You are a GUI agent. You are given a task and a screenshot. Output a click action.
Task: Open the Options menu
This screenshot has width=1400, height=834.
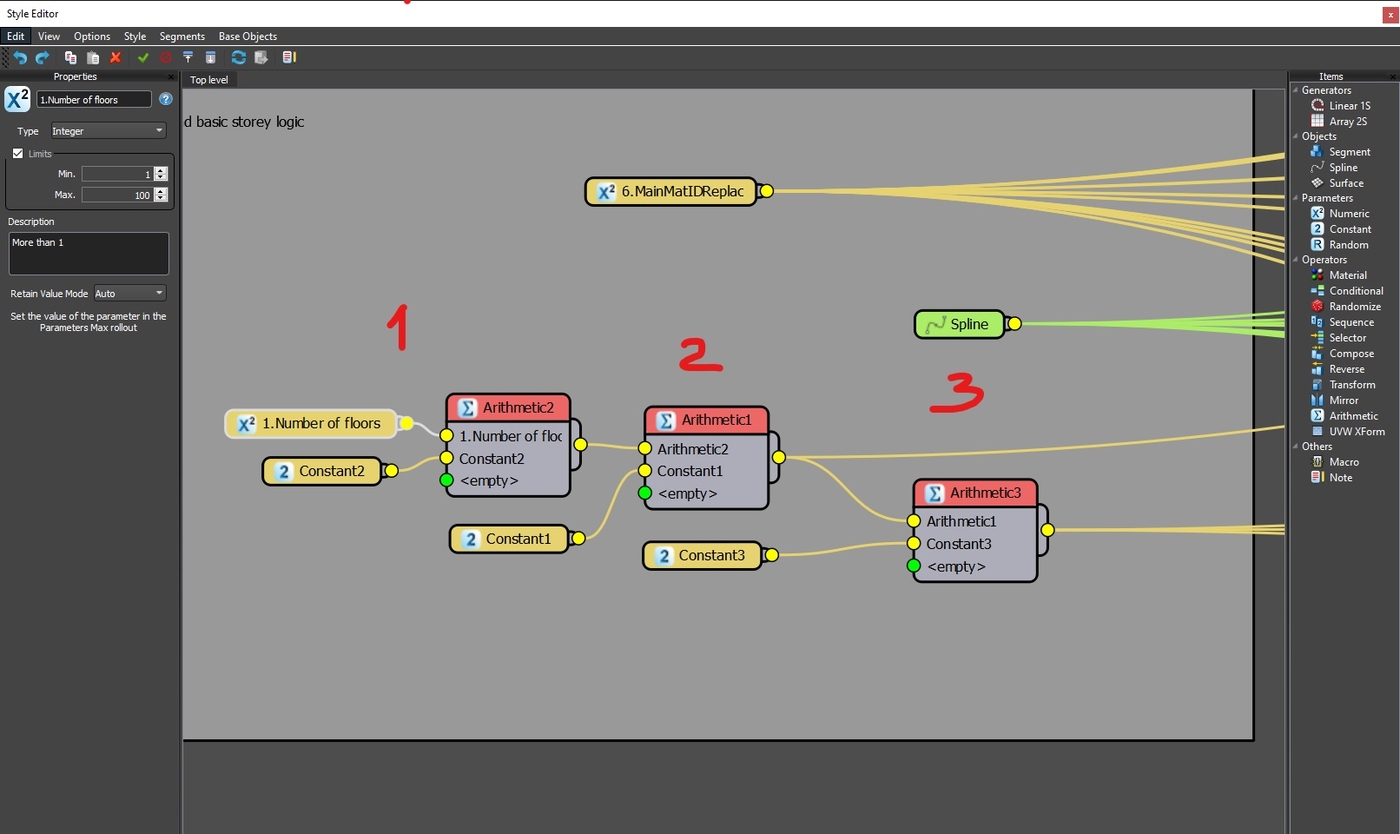(92, 36)
